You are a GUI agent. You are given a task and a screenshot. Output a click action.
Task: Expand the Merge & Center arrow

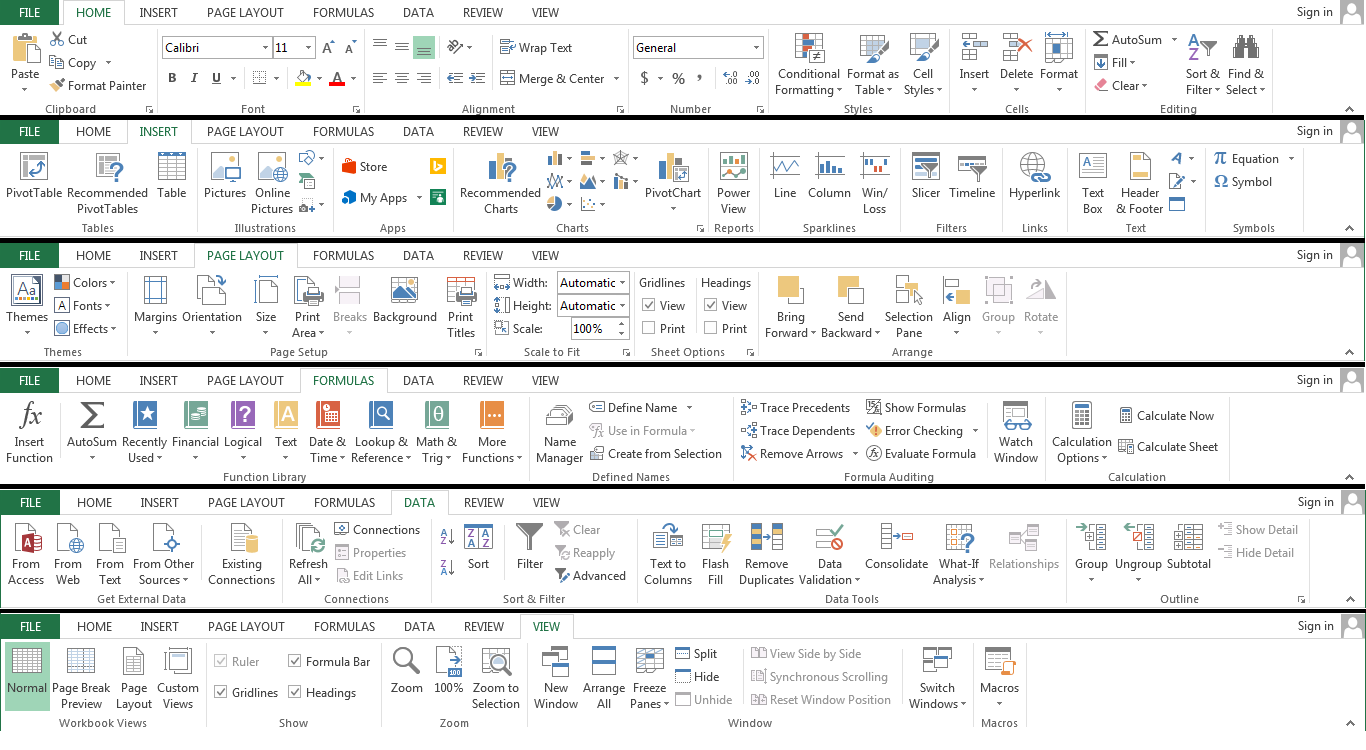click(x=617, y=79)
